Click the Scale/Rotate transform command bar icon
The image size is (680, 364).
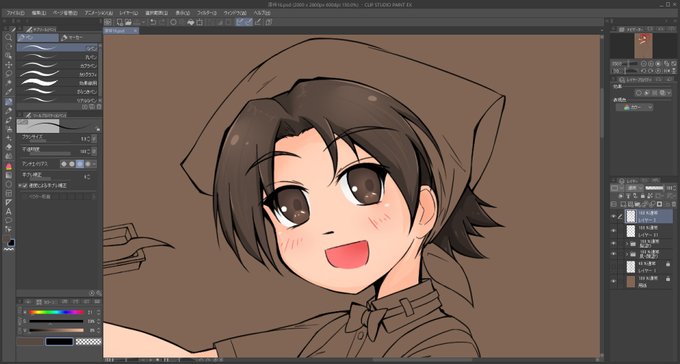pos(199,22)
